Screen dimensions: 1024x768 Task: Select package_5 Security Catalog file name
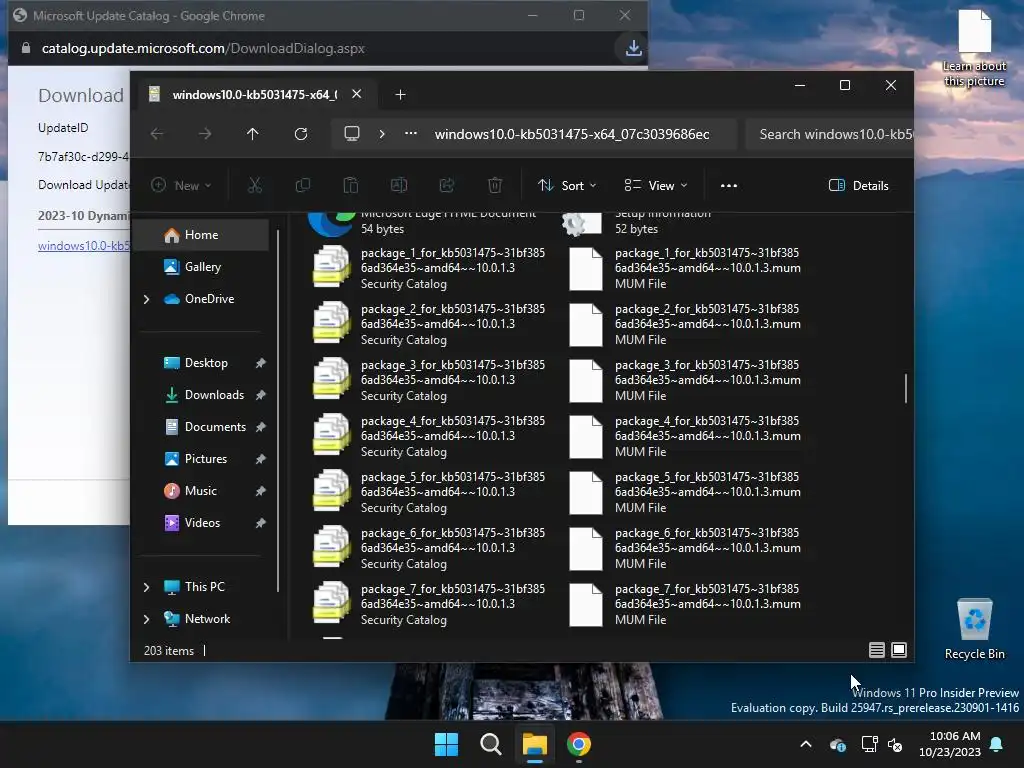[x=453, y=485]
